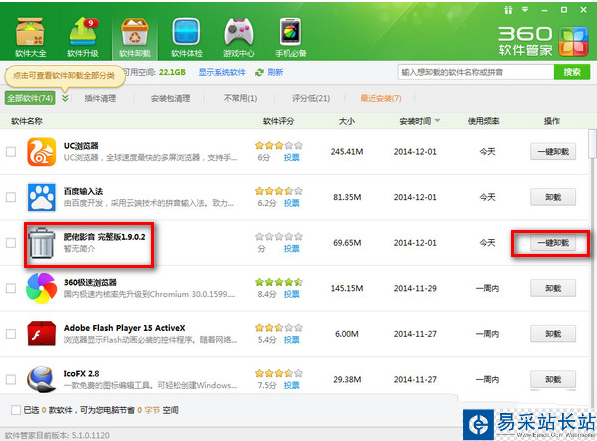Select the 全部软件(74) tab

coord(30,98)
